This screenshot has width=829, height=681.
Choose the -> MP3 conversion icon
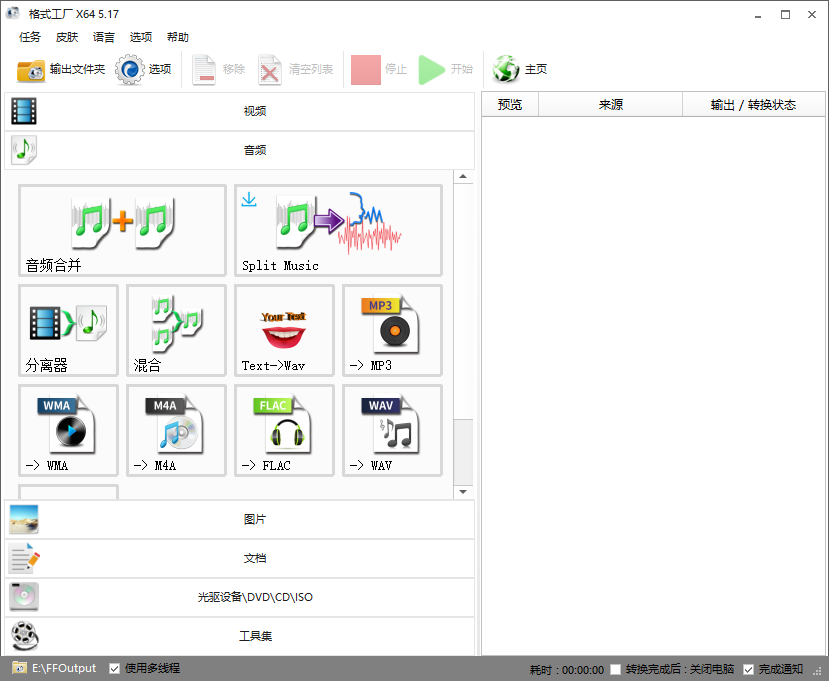392,330
